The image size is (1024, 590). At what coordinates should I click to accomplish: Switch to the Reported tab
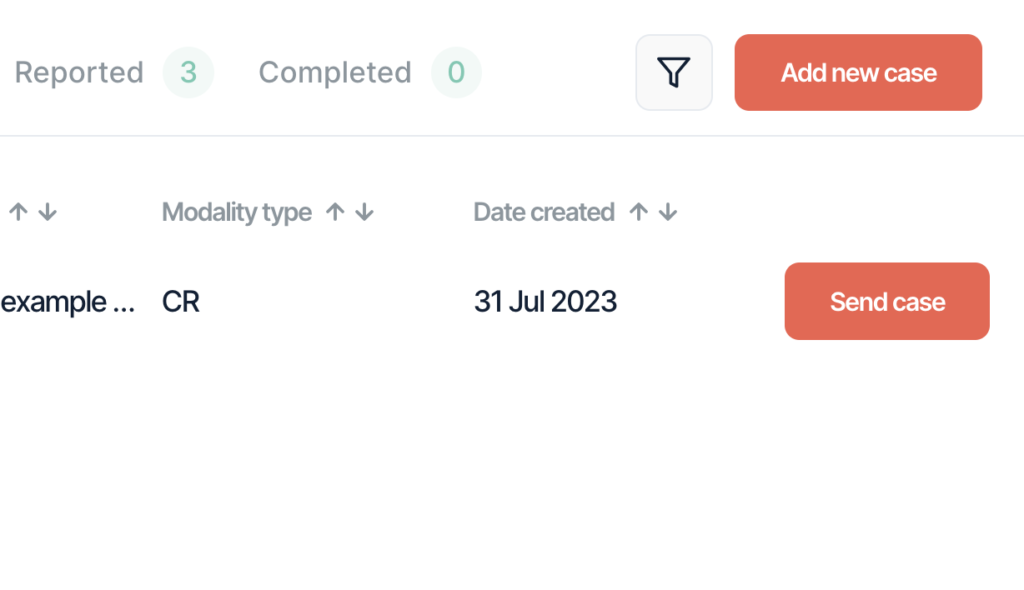pos(79,72)
